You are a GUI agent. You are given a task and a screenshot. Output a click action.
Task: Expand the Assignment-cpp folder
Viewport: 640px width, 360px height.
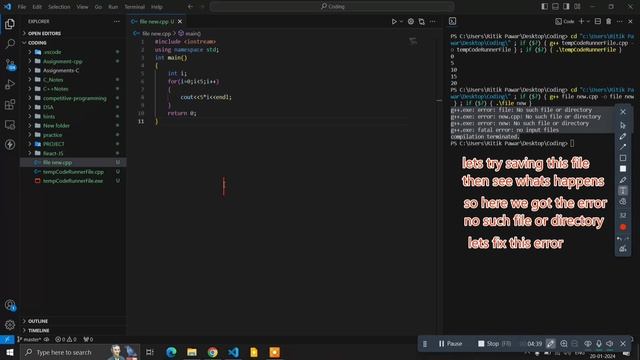point(62,61)
